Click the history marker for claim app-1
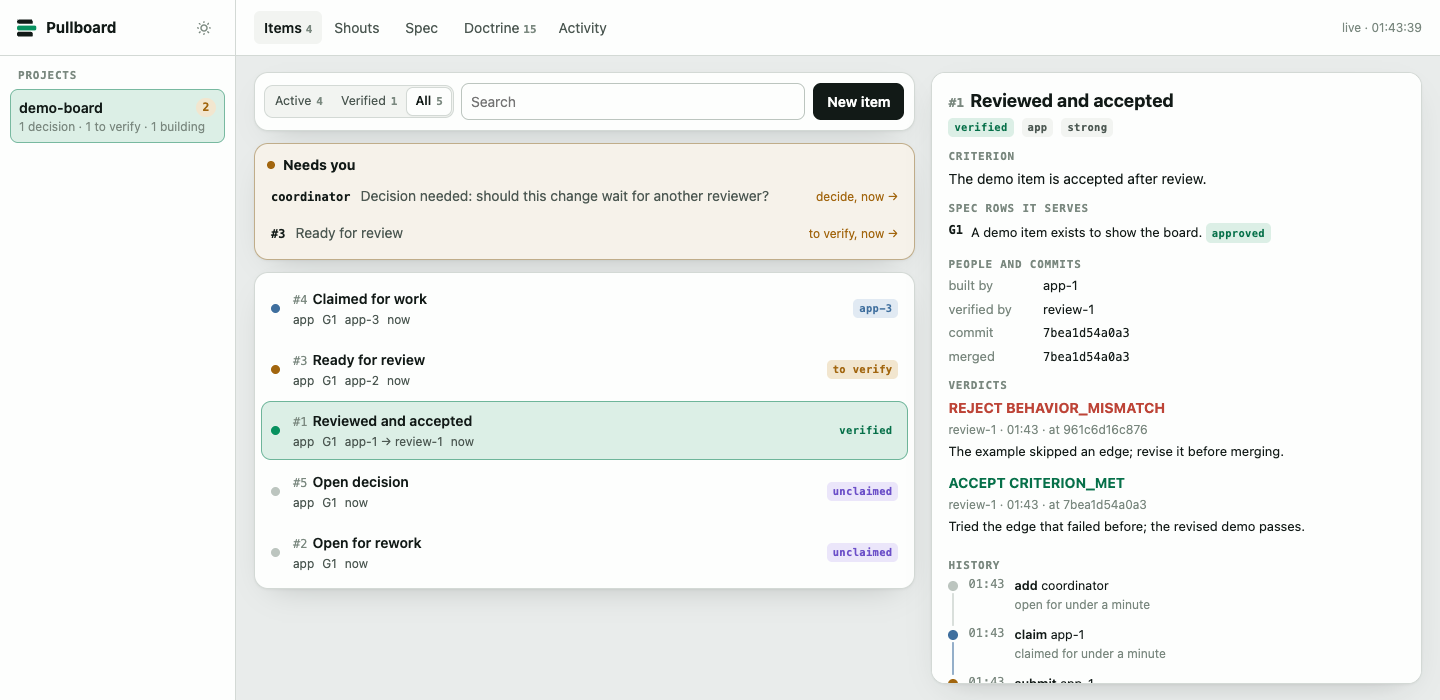Screen dimensions: 1440x700 pyautogui.click(x=953, y=635)
